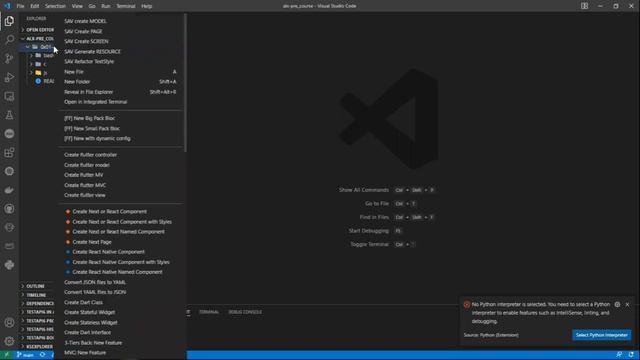The height and width of the screenshot is (360, 640).
Task: Open the notification settings gear
Action: tap(617, 304)
